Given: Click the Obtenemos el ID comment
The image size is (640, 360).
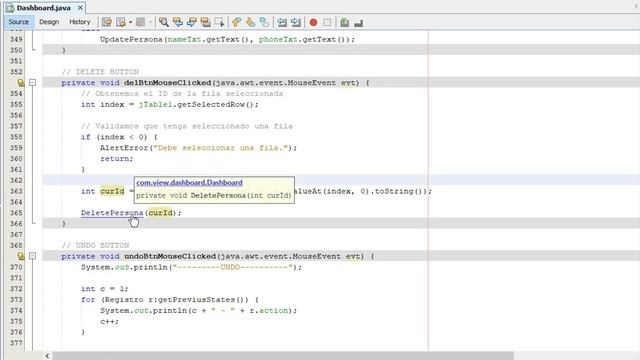Looking at the screenshot, I should [182, 93].
